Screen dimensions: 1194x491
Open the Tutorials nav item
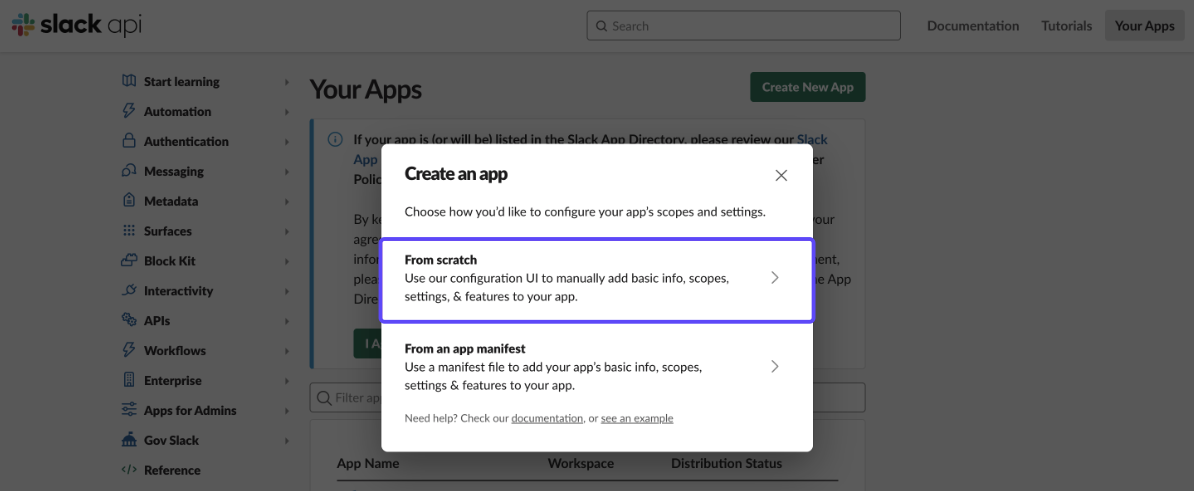pos(1066,26)
